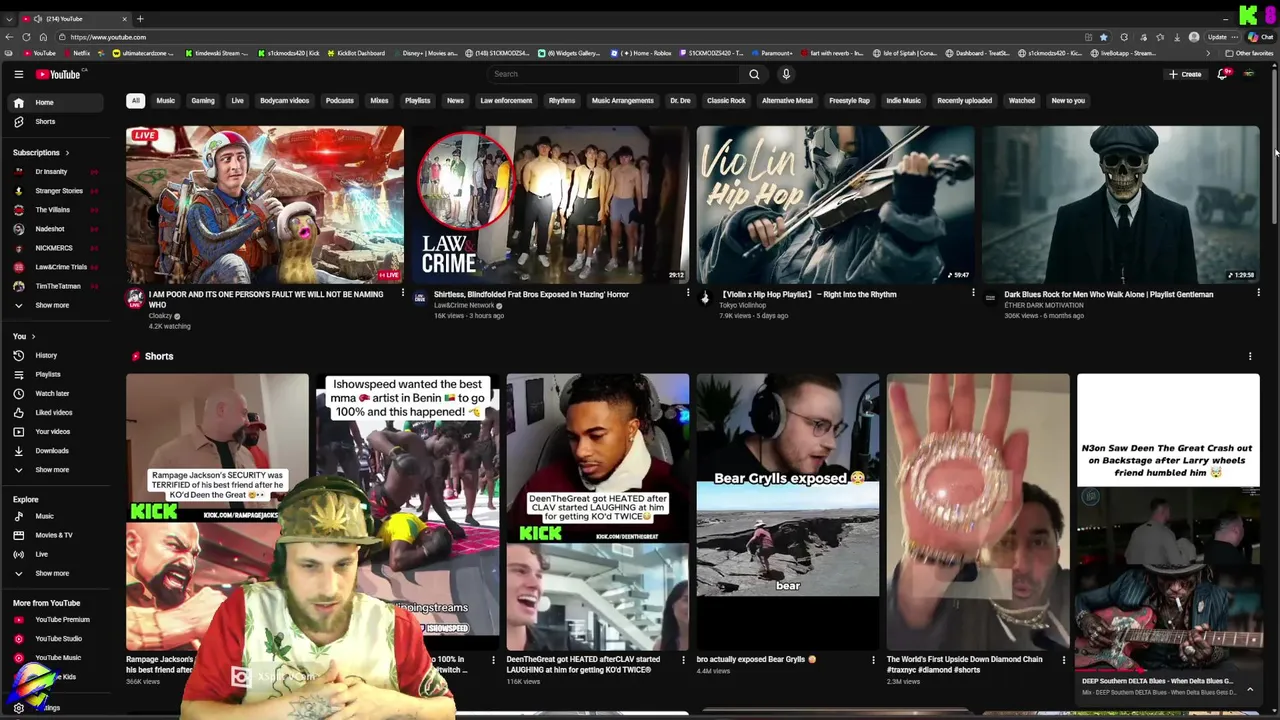Open the YouTube hamburger guide menu
Image resolution: width=1280 pixels, height=720 pixels.
(x=18, y=74)
